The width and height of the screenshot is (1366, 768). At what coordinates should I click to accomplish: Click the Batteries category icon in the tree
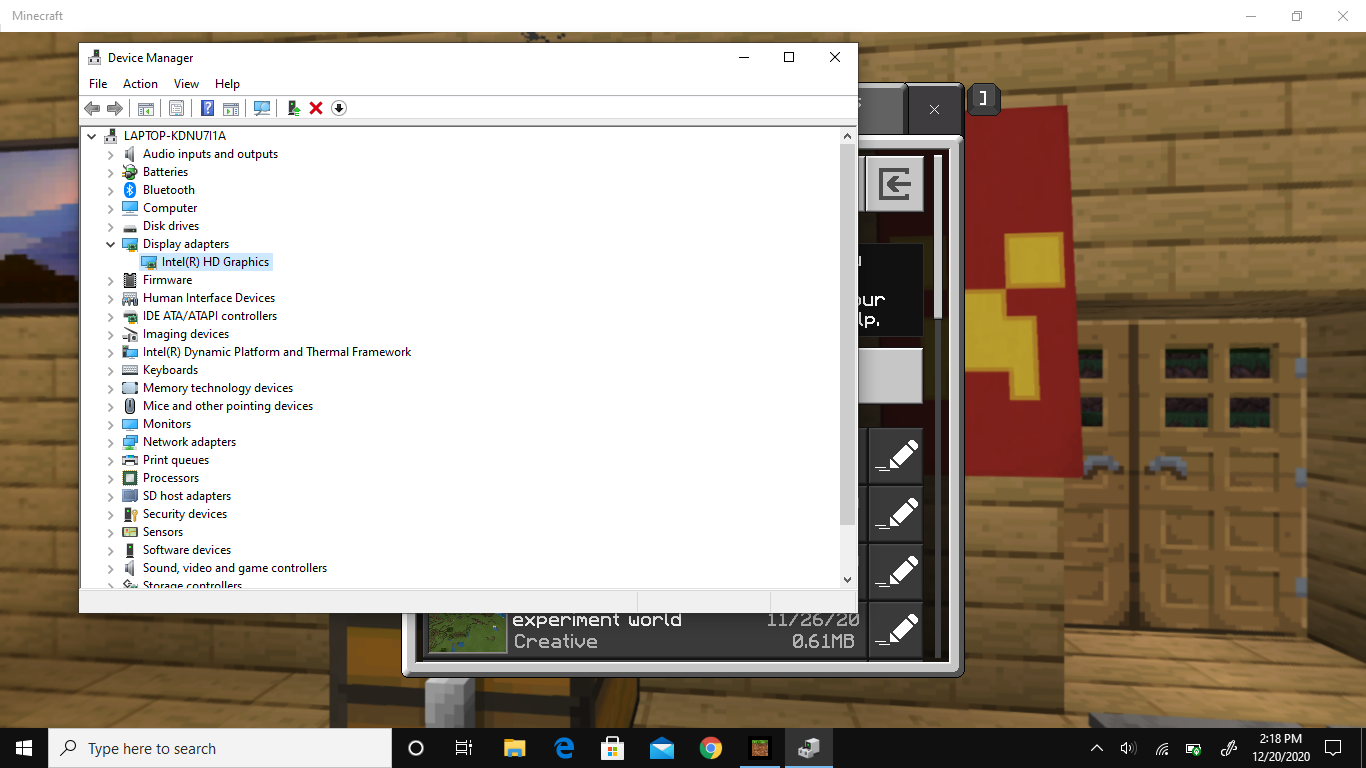click(130, 172)
